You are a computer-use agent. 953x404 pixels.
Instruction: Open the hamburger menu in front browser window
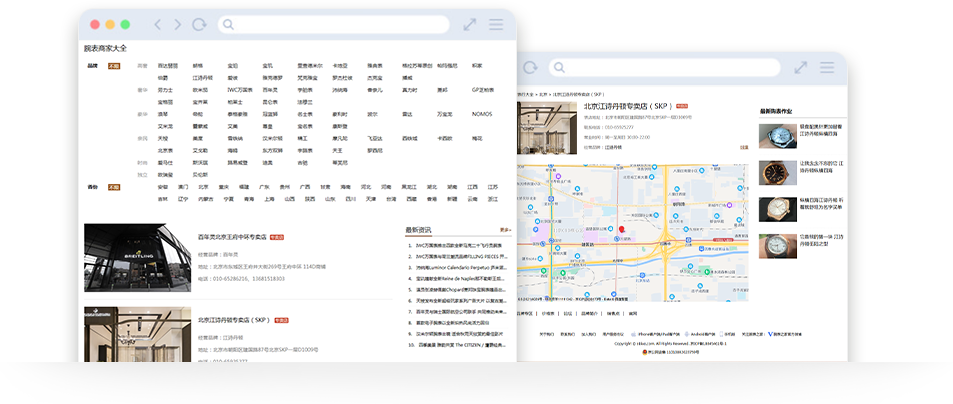pos(496,24)
